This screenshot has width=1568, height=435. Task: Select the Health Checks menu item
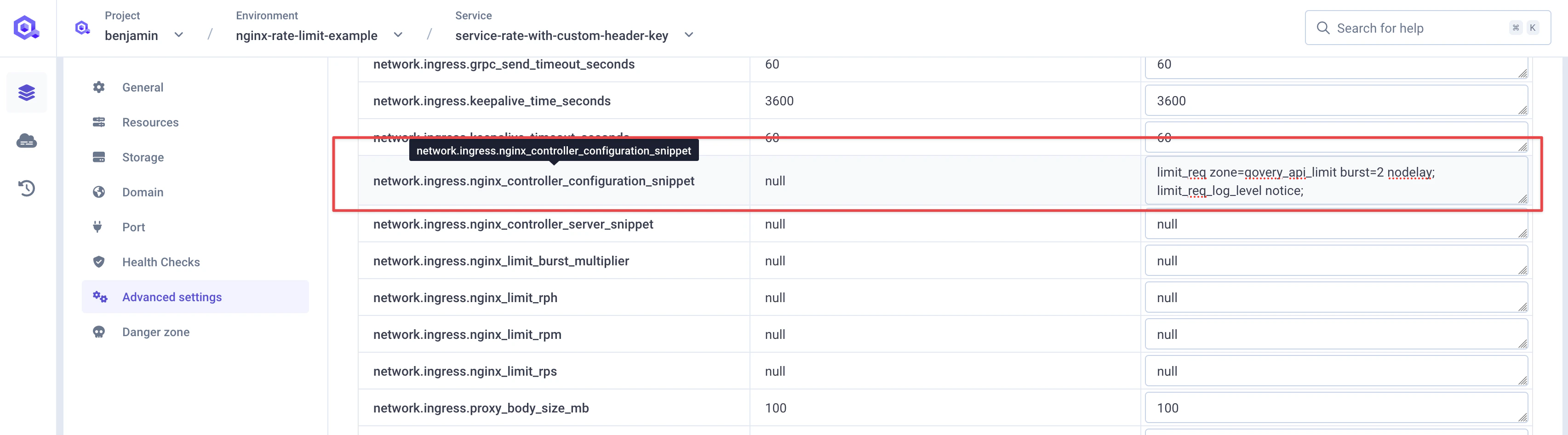coord(160,262)
